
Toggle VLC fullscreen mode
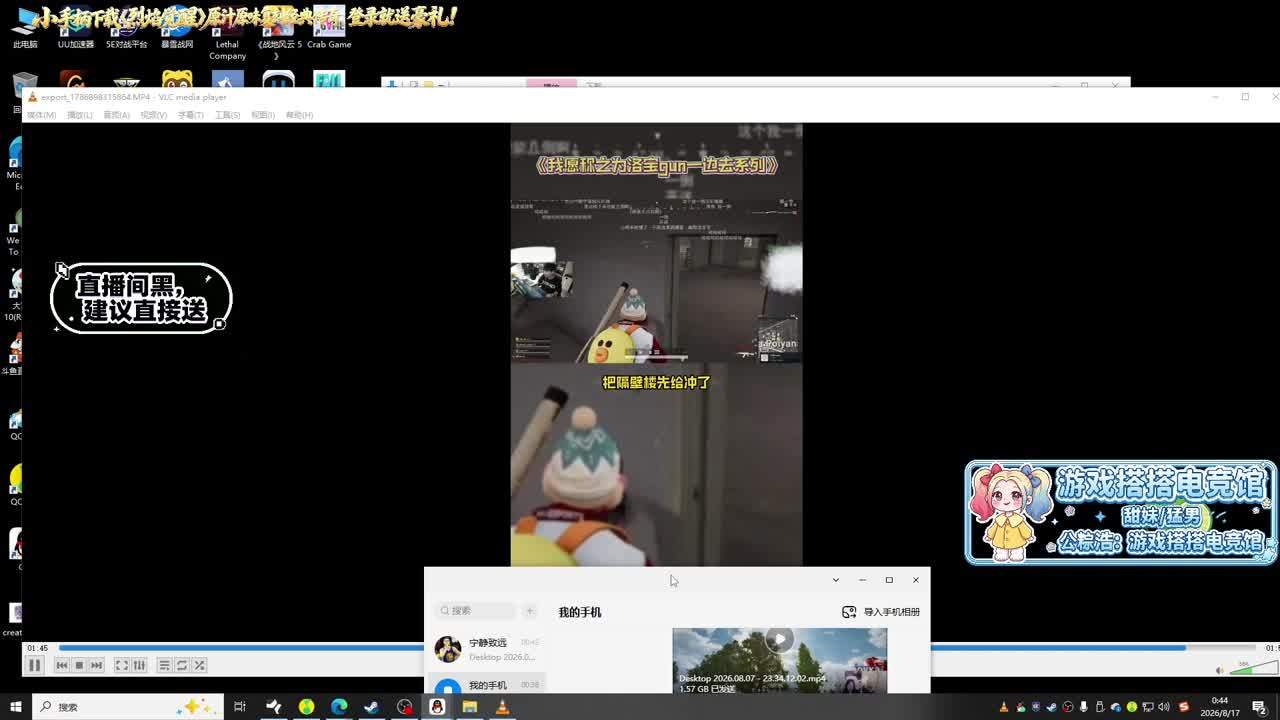[x=121, y=665]
